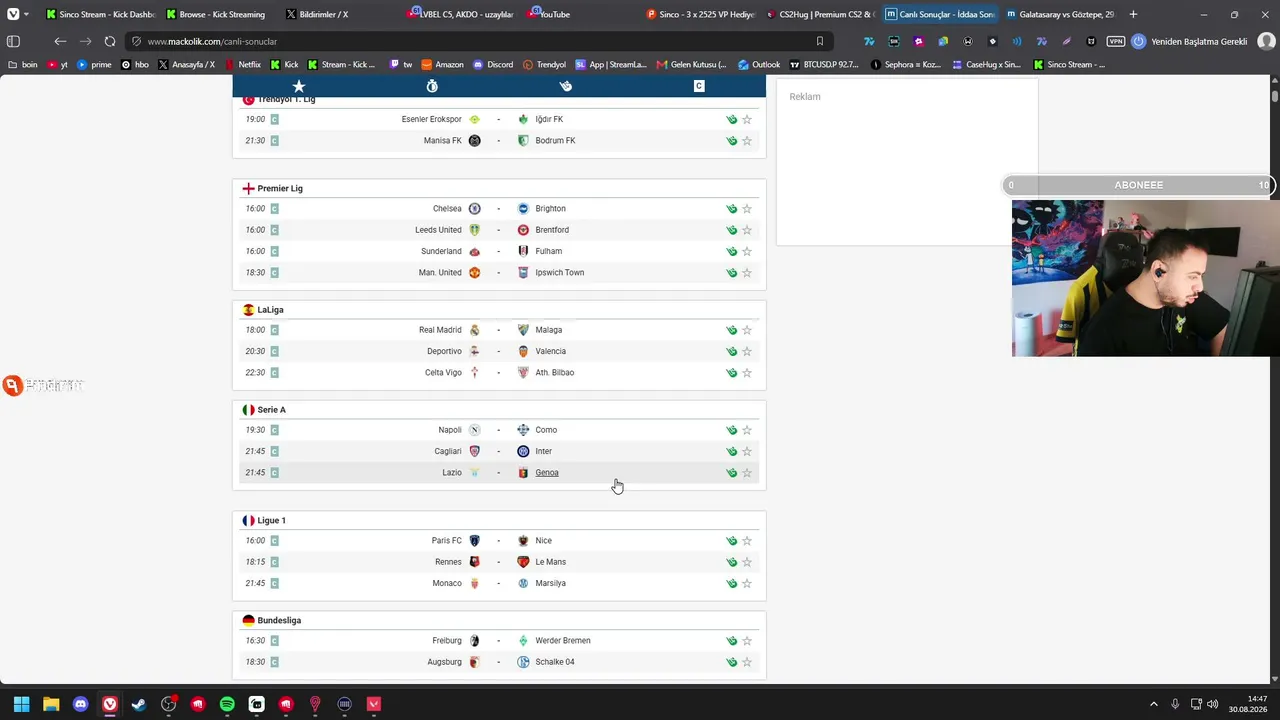This screenshot has height=720, width=1280.
Task: Open File Explorer from the taskbar
Action: point(51,704)
